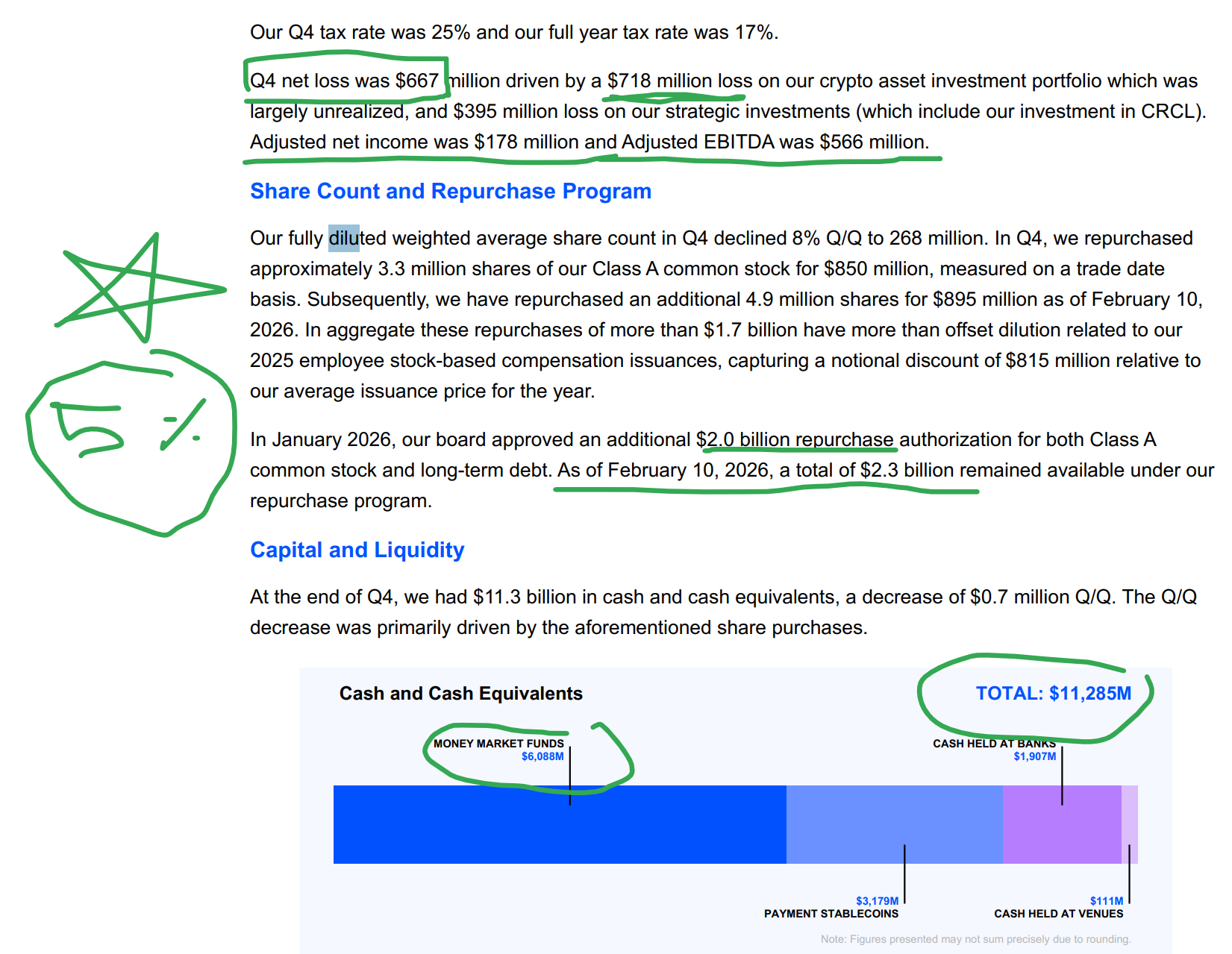Click the "$718 million loss" text
Screen dimensions: 1232x954
click(680, 81)
